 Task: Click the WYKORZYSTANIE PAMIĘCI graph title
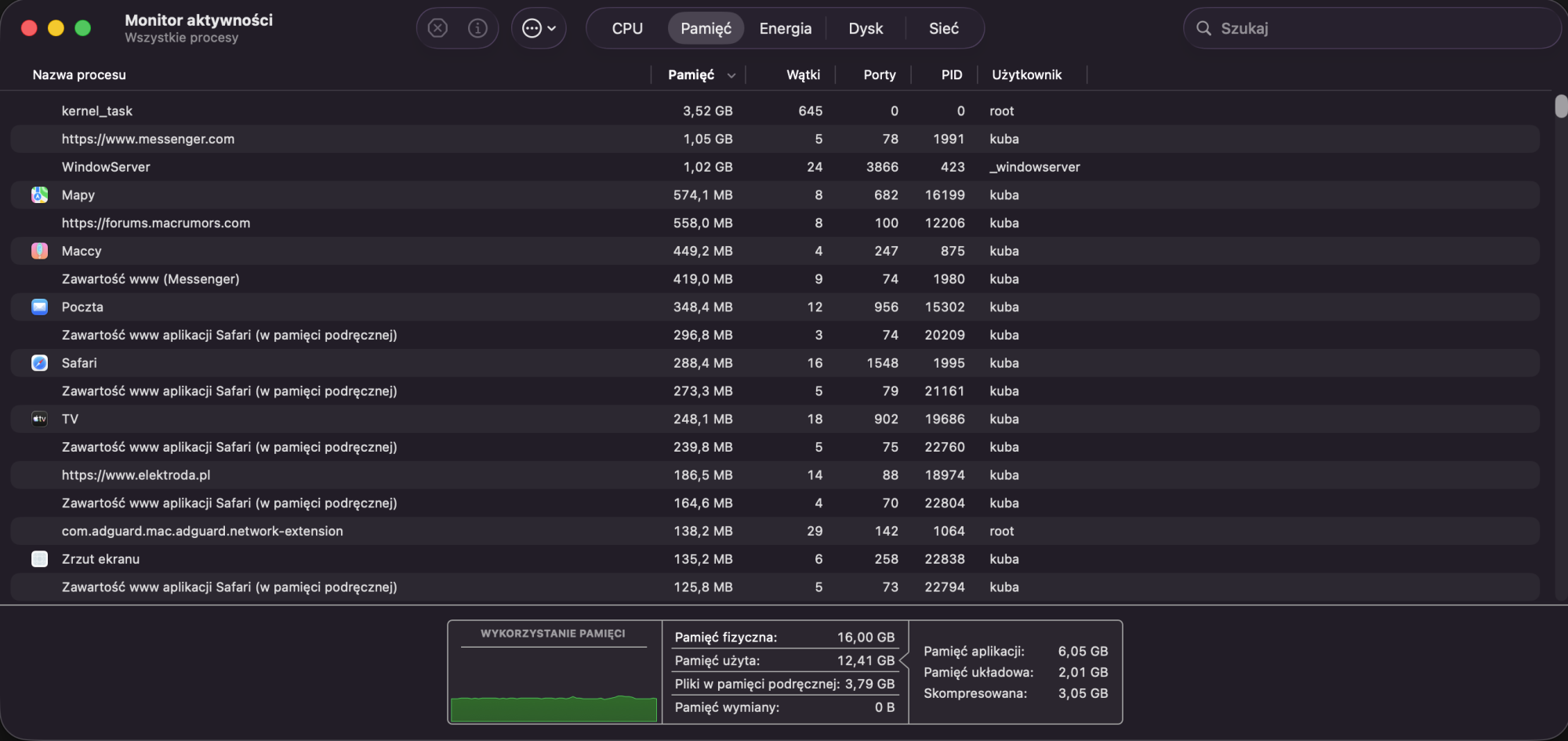pos(553,634)
